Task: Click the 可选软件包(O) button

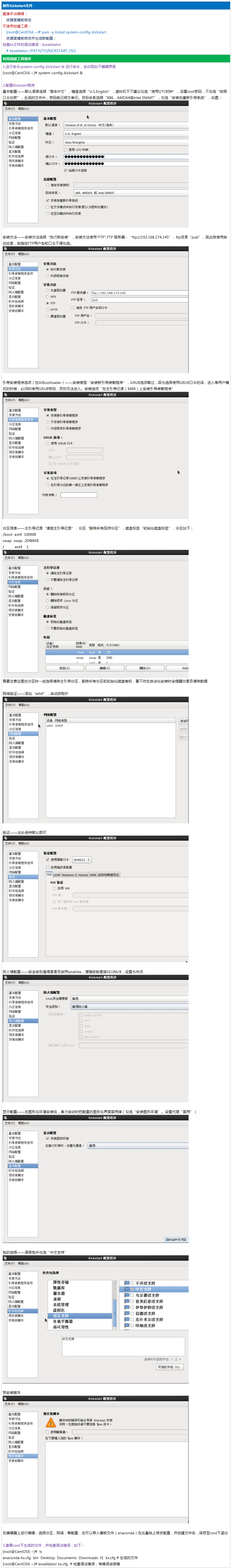Action: [x=169, y=1366]
